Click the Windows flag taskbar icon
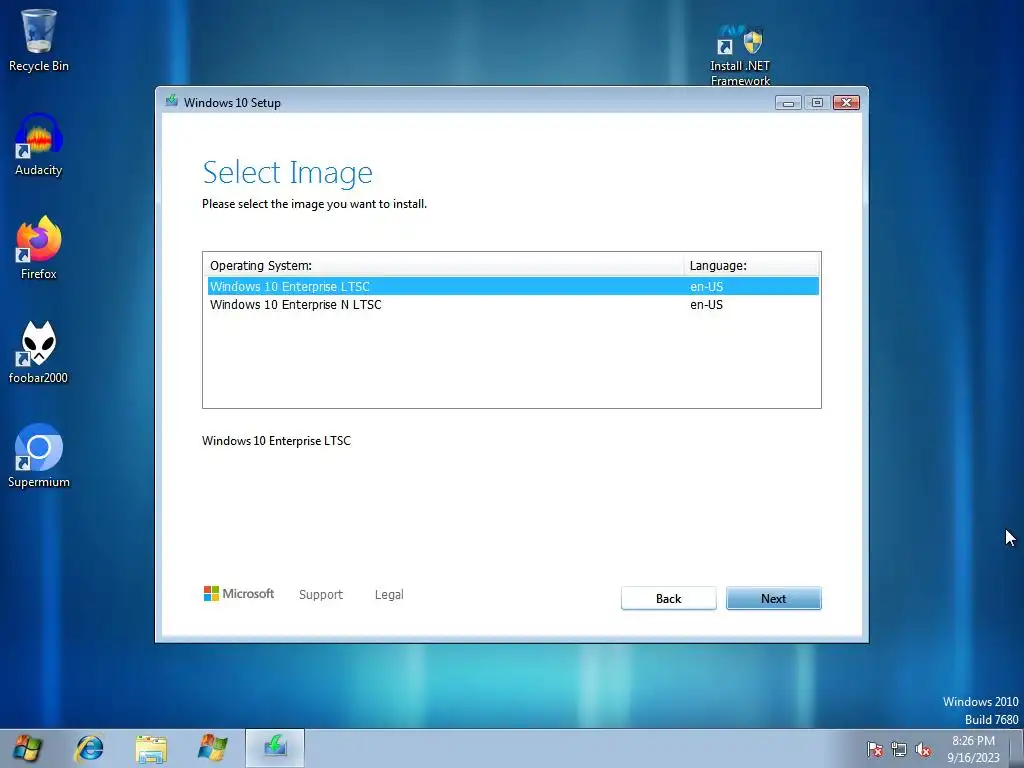The width and height of the screenshot is (1024, 768). (213, 748)
